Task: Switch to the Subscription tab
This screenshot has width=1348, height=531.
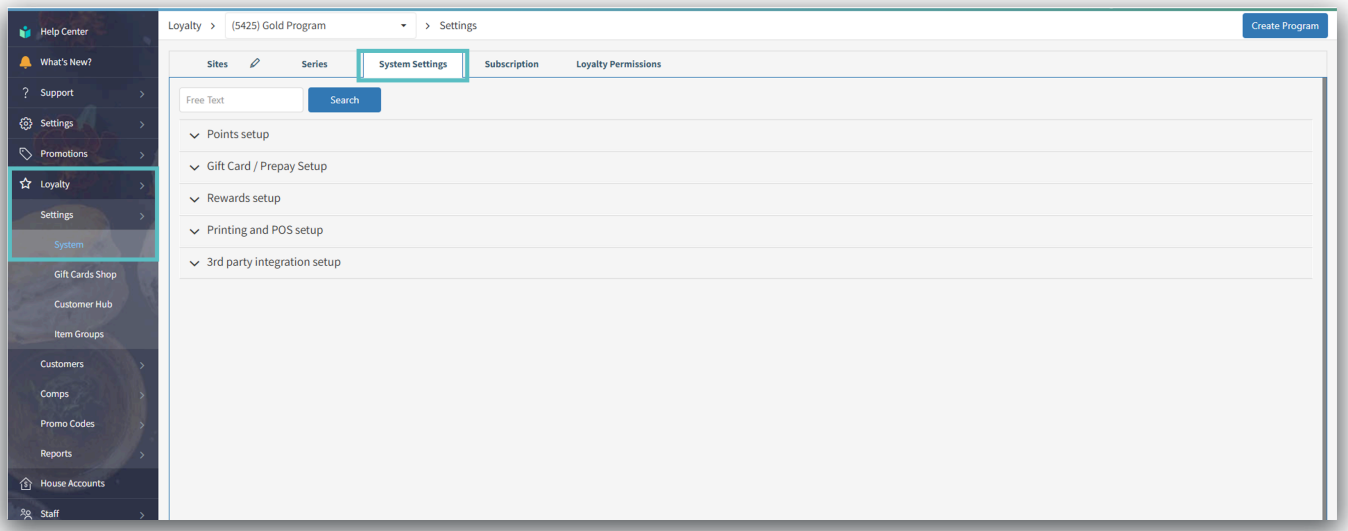Action: 511,64
